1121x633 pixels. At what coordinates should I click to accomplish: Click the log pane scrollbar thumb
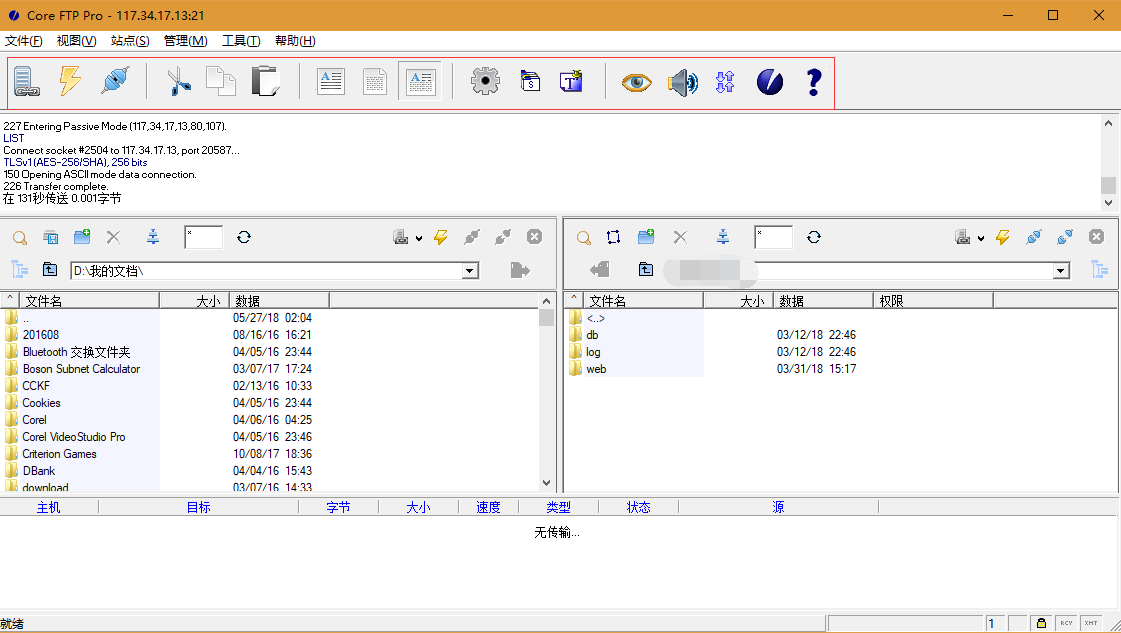(x=1108, y=185)
